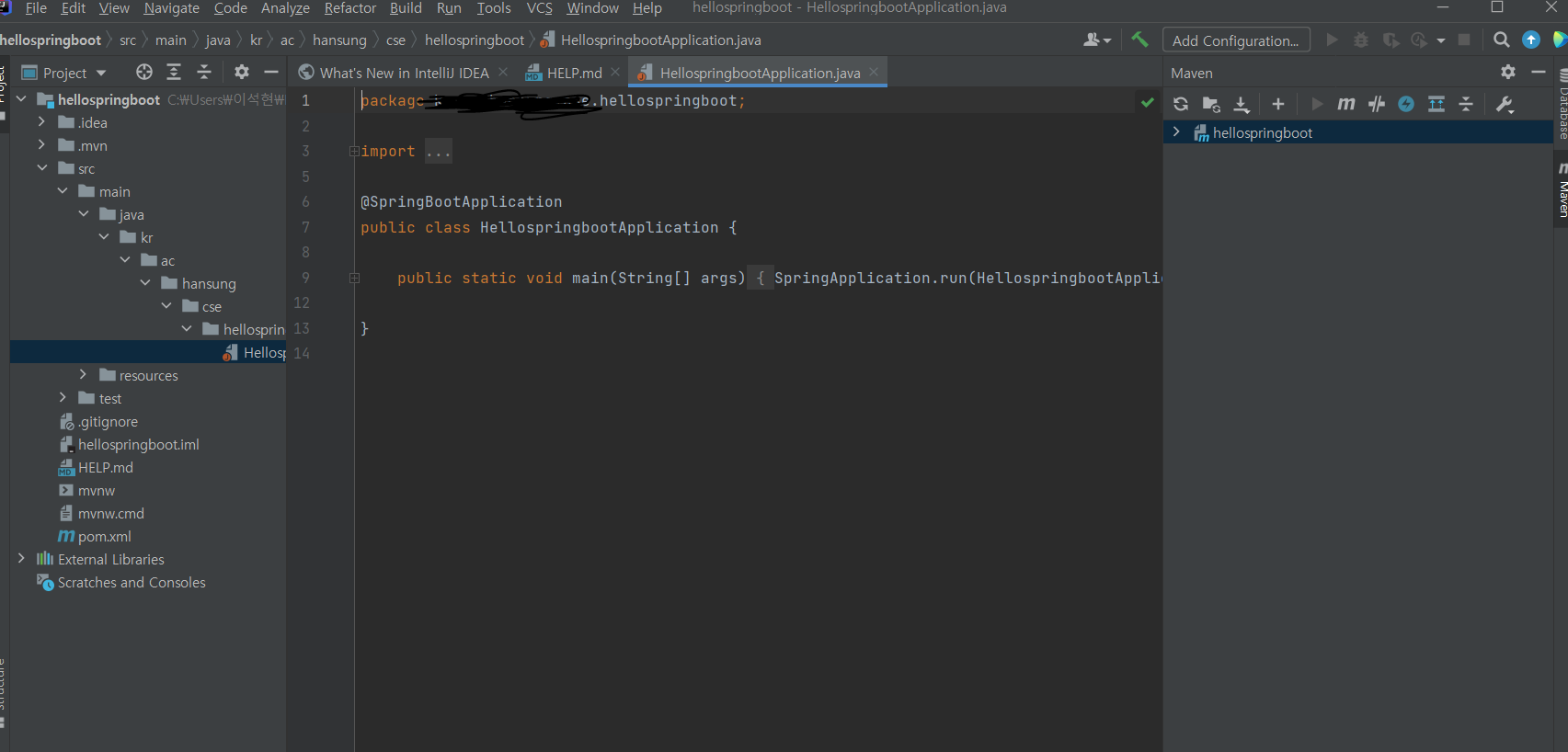Click src in breadcrumb path

(128, 40)
